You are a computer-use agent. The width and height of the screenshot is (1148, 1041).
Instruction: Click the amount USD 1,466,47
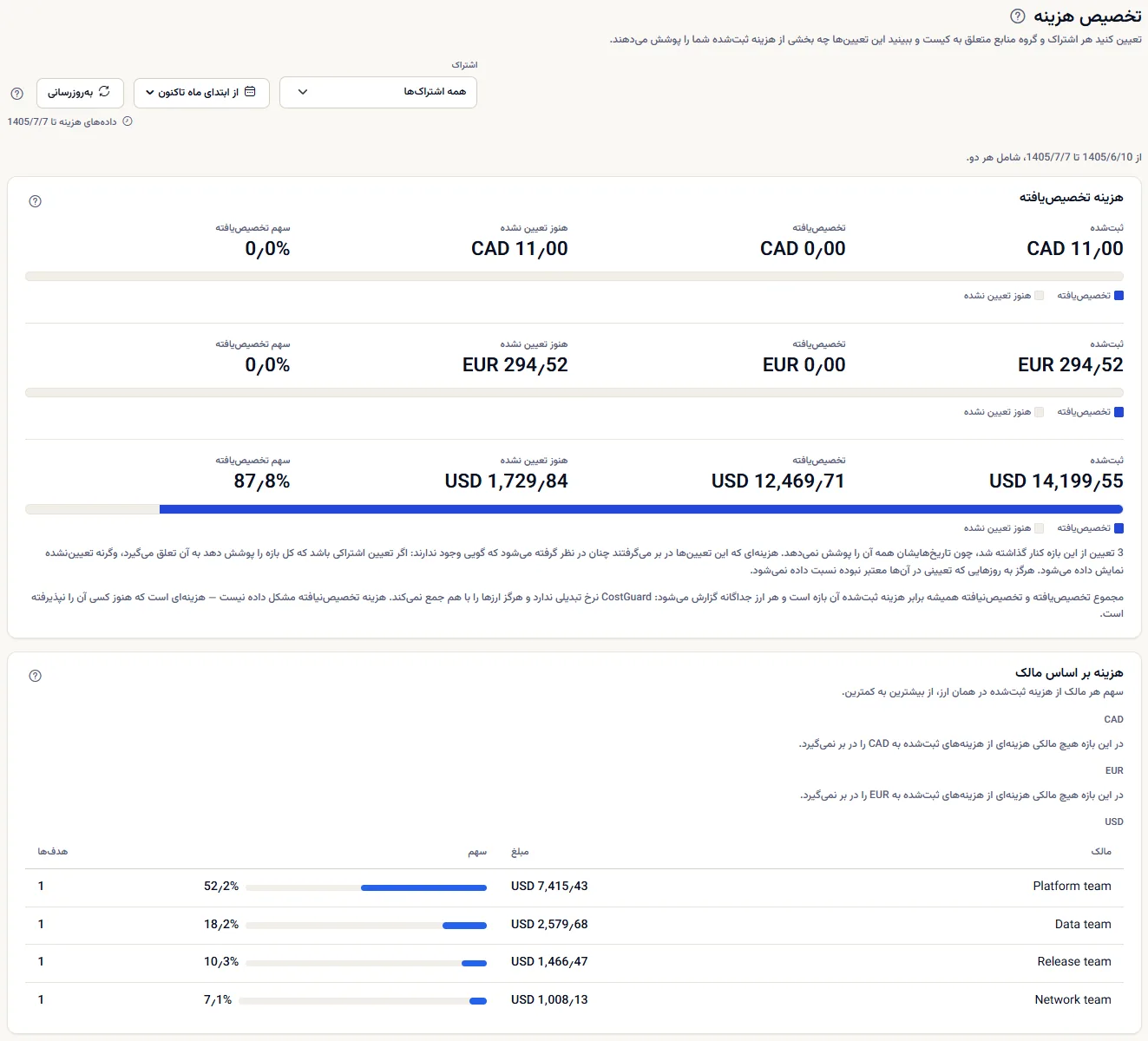point(549,962)
